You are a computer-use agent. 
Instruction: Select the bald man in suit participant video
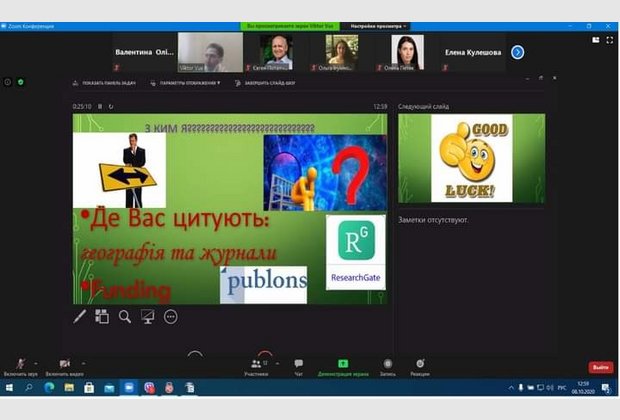276,52
